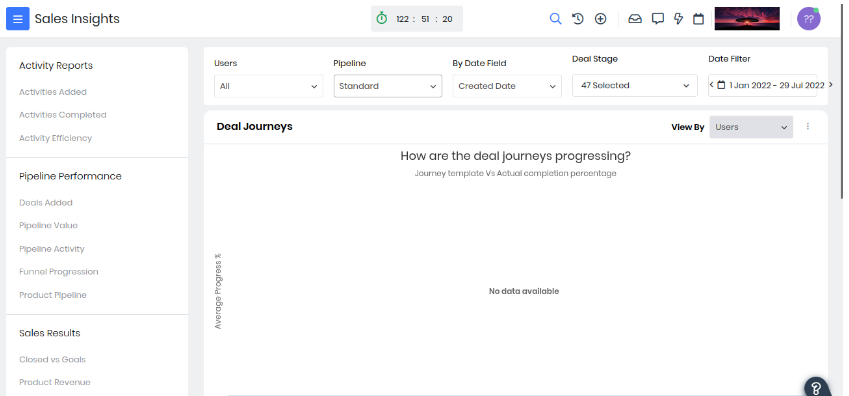Open the user profile avatar

coord(808,19)
